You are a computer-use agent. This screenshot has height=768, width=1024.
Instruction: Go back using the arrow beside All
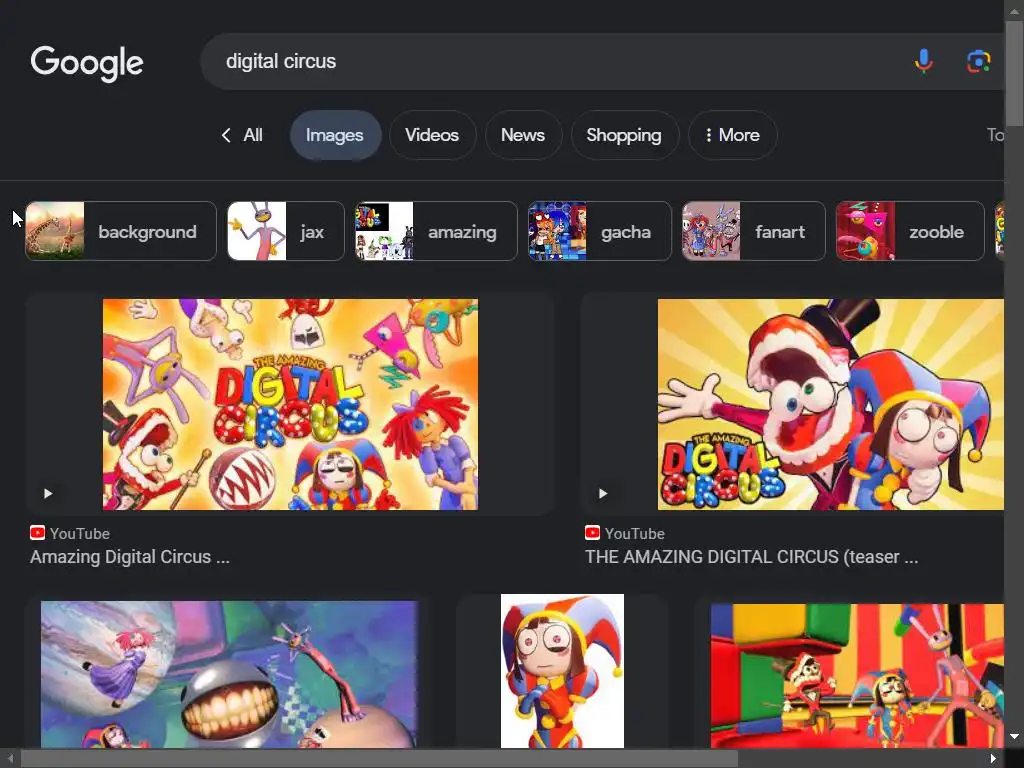pyautogui.click(x=226, y=135)
